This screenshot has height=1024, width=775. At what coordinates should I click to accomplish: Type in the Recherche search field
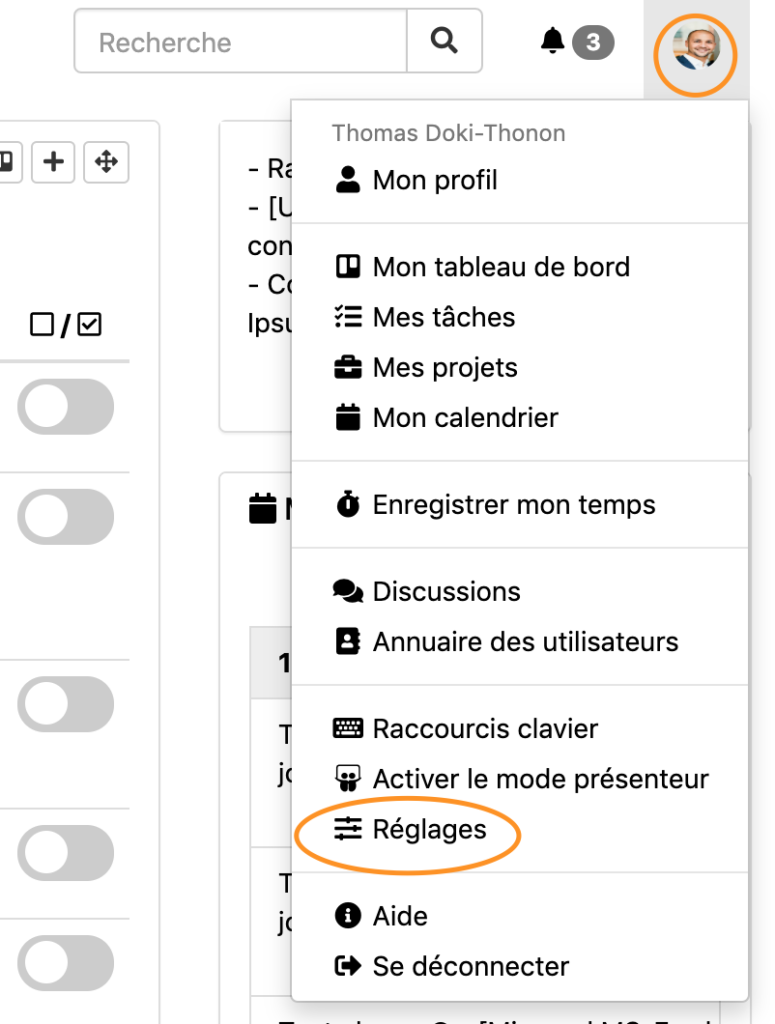coord(240,42)
